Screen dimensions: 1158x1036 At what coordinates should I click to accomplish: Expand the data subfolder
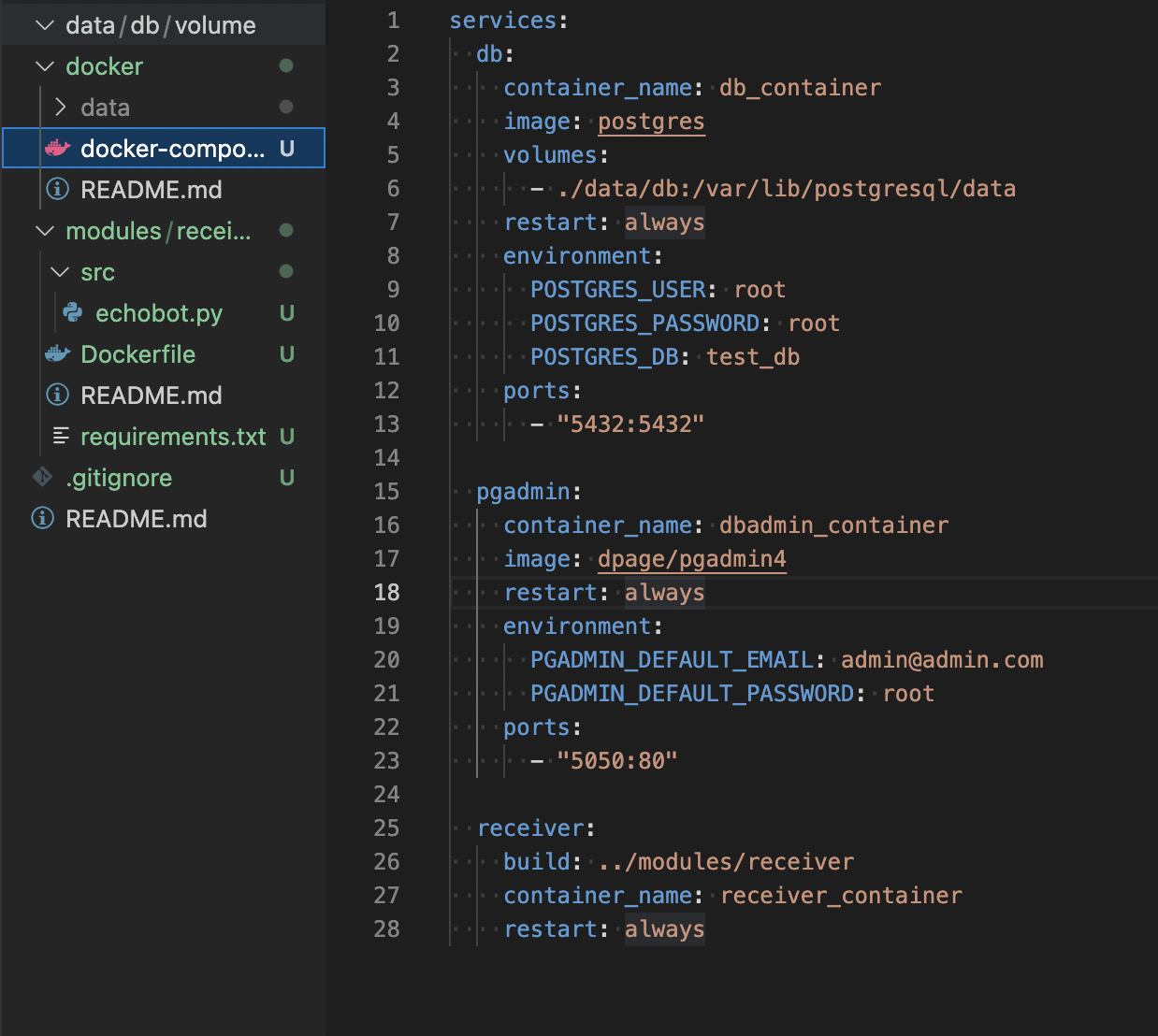pyautogui.click(x=61, y=108)
